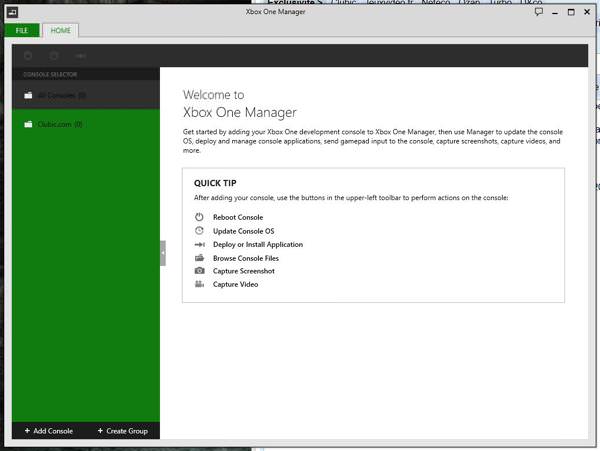Collapse the console selector side panel

[x=163, y=253]
